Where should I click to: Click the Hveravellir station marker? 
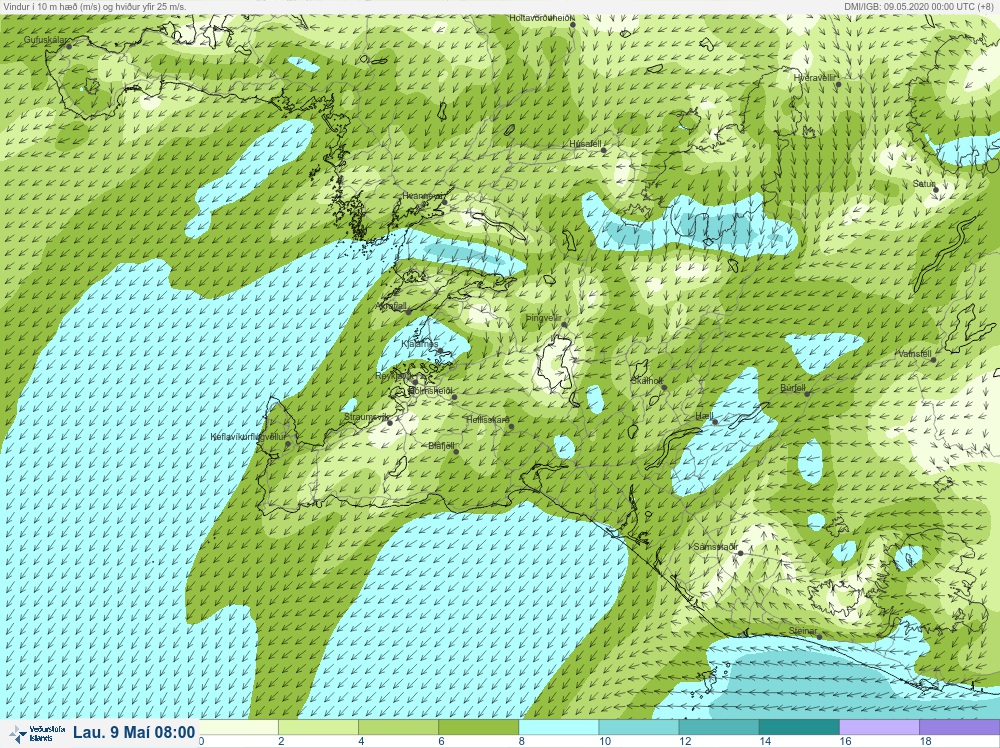coord(838,84)
